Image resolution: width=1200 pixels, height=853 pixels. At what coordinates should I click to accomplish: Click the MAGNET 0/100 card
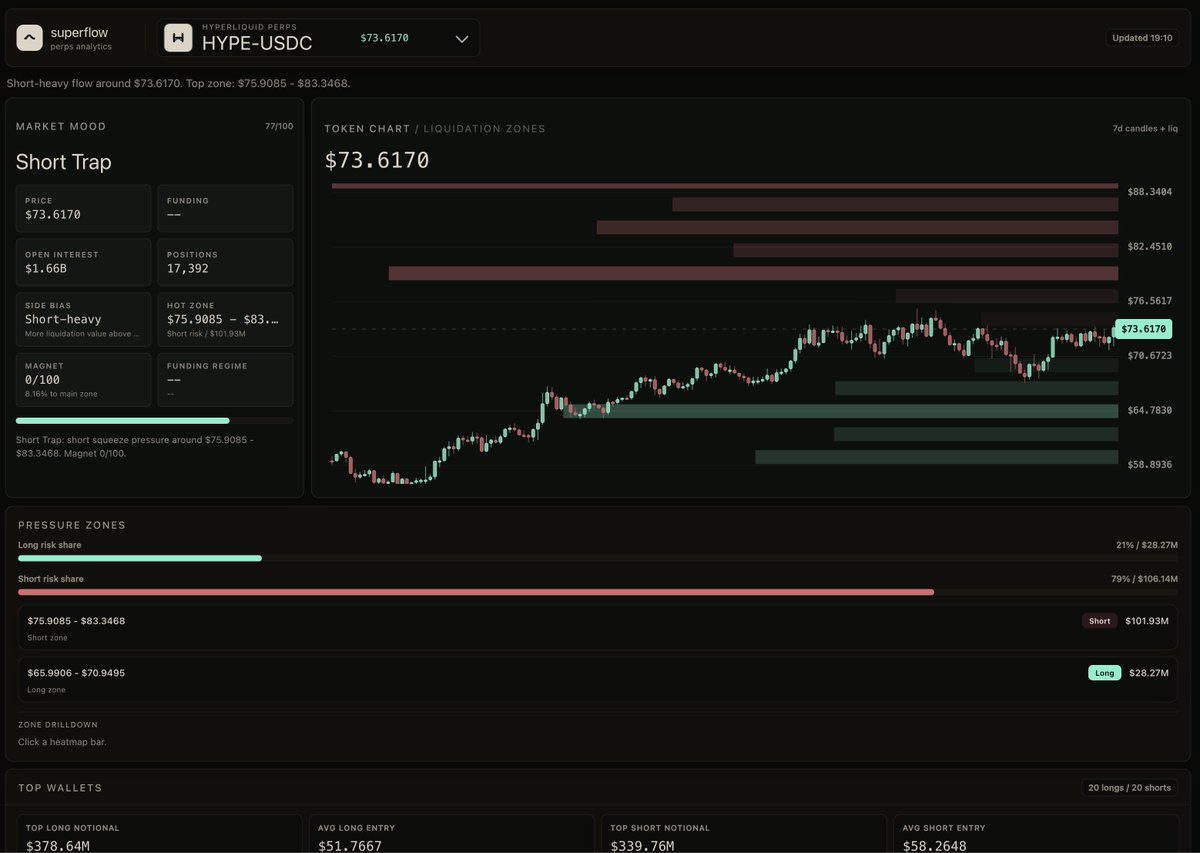tap(83, 379)
